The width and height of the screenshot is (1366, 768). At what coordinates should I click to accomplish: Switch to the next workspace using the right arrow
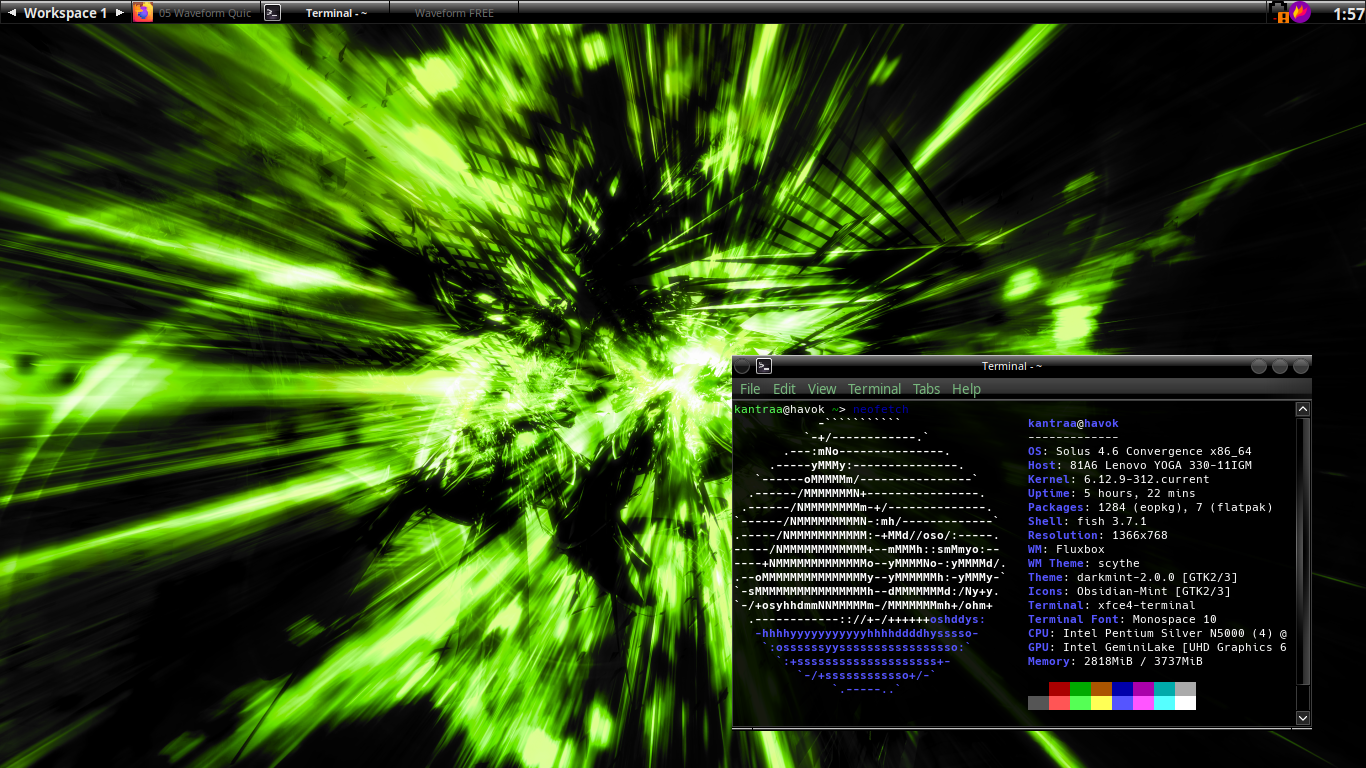point(120,13)
